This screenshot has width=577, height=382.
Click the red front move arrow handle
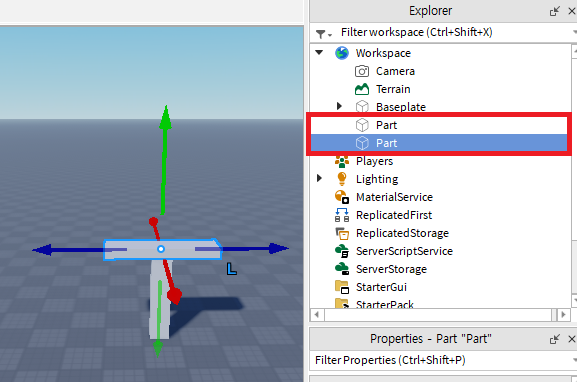point(174,296)
